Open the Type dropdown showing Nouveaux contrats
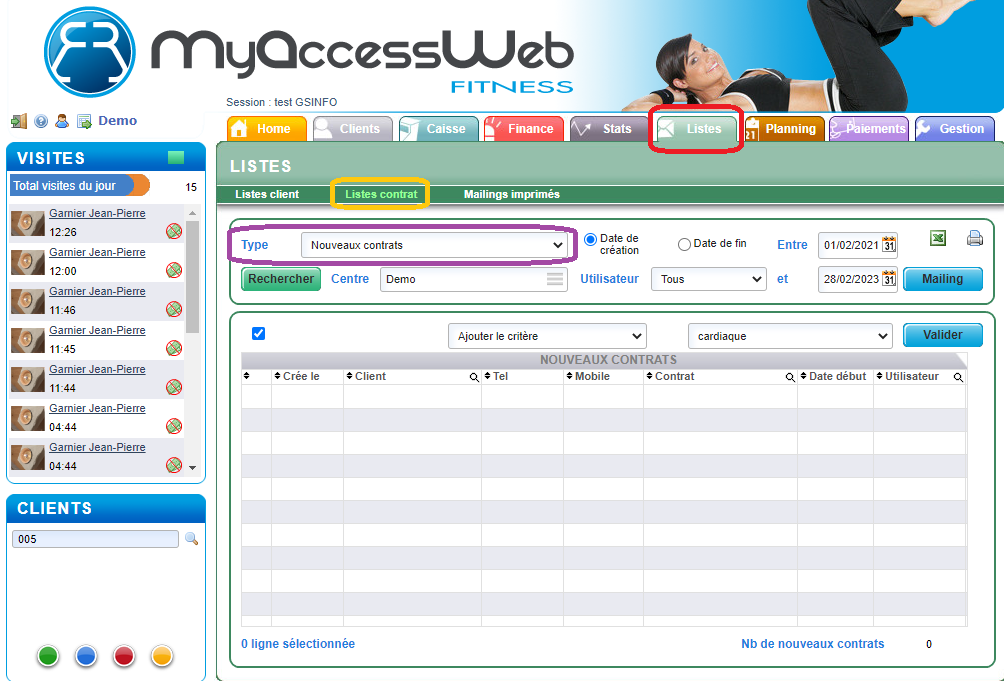1004x681 pixels. click(434, 244)
